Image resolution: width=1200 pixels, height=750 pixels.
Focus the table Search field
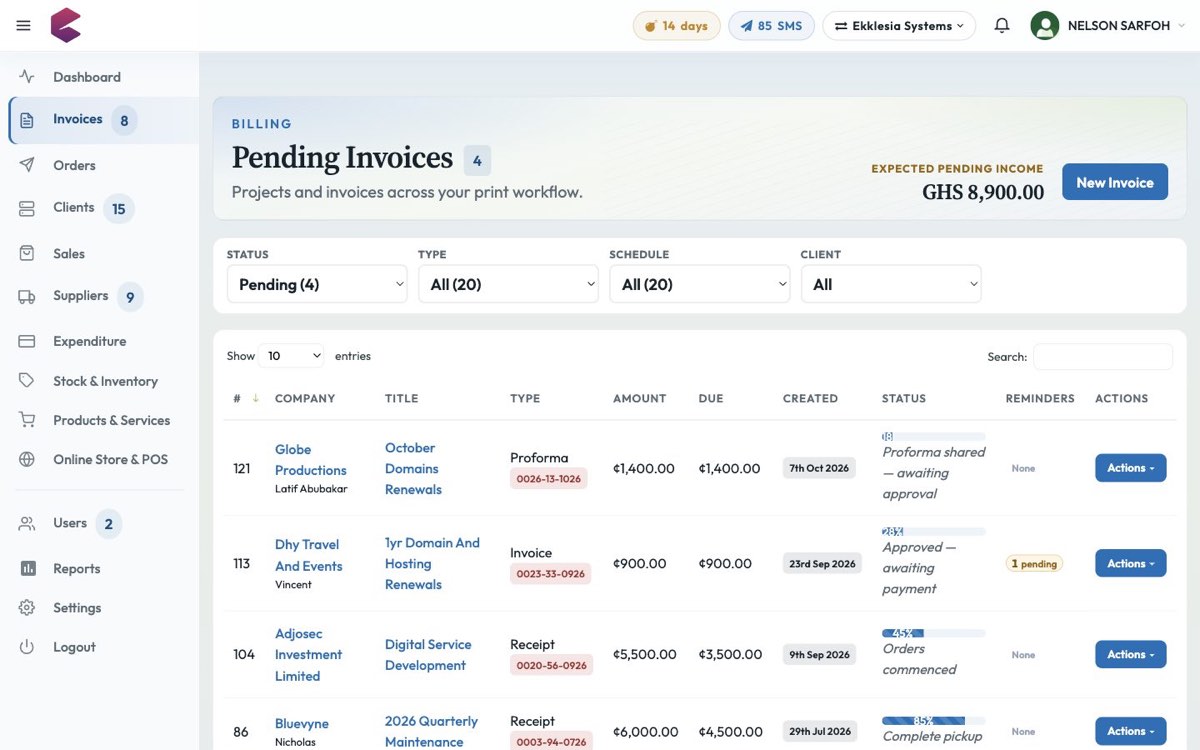pyautogui.click(x=1102, y=356)
